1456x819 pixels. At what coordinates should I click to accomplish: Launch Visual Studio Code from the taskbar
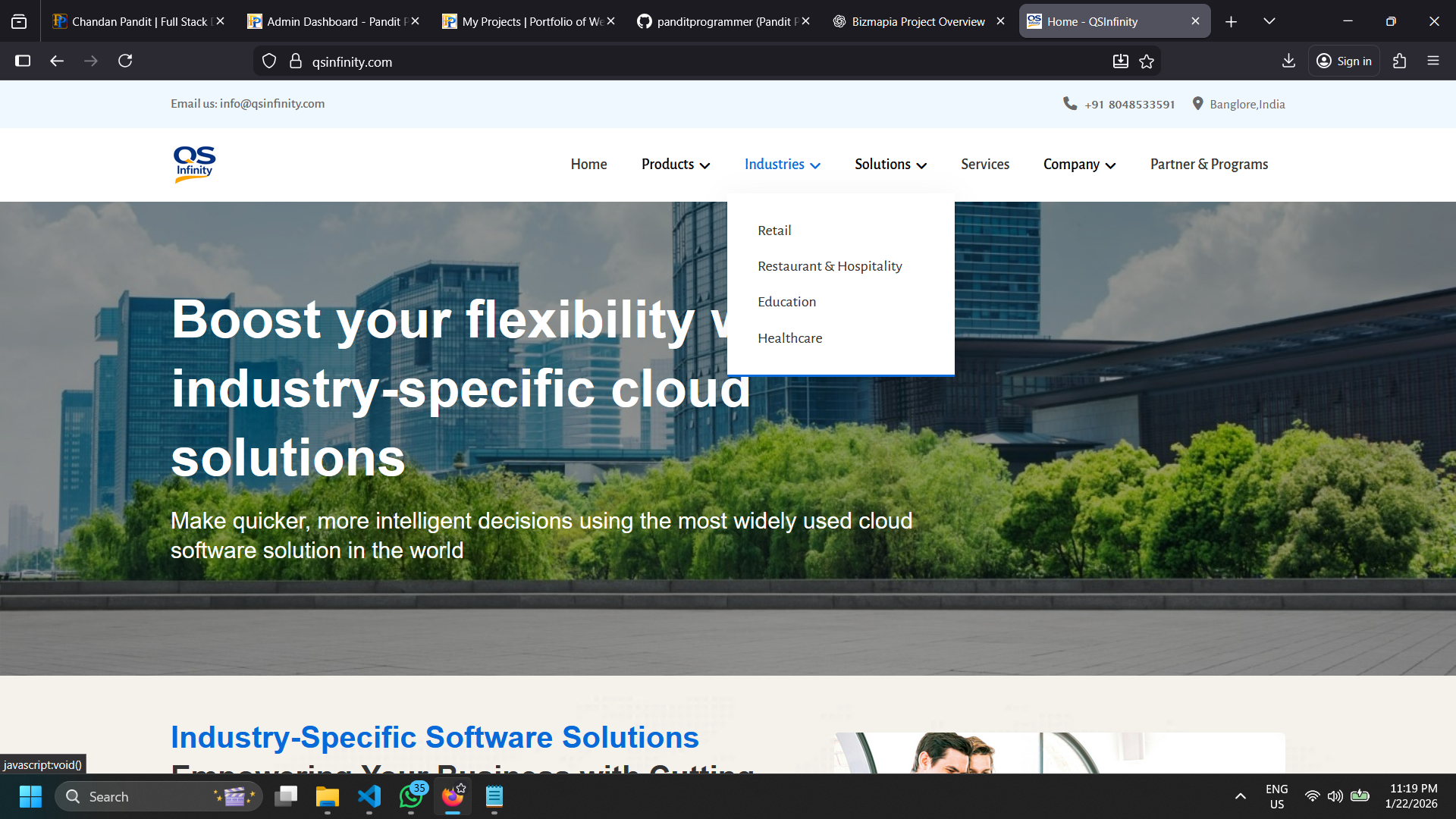tap(369, 797)
